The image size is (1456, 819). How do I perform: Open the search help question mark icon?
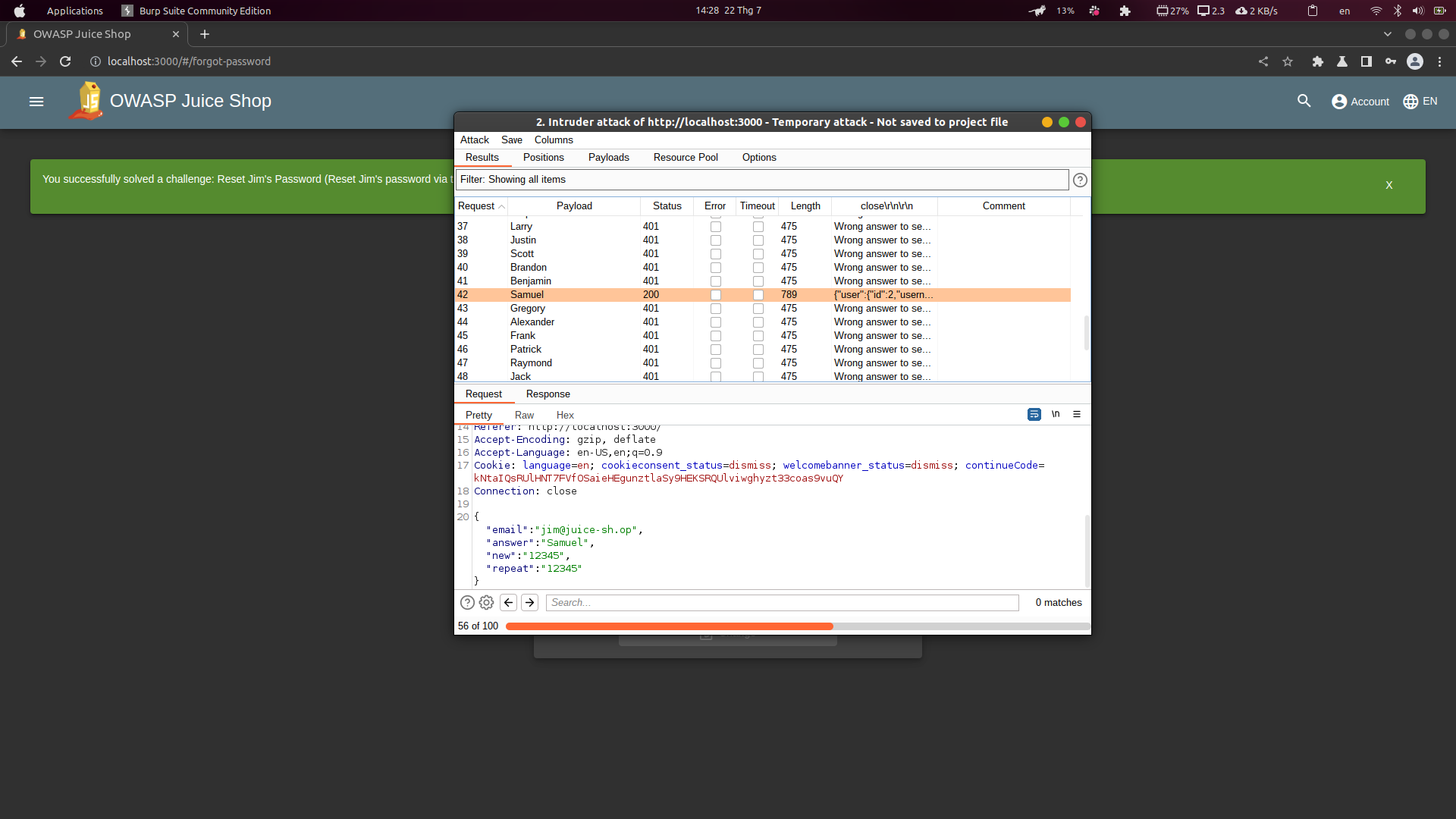pos(467,603)
